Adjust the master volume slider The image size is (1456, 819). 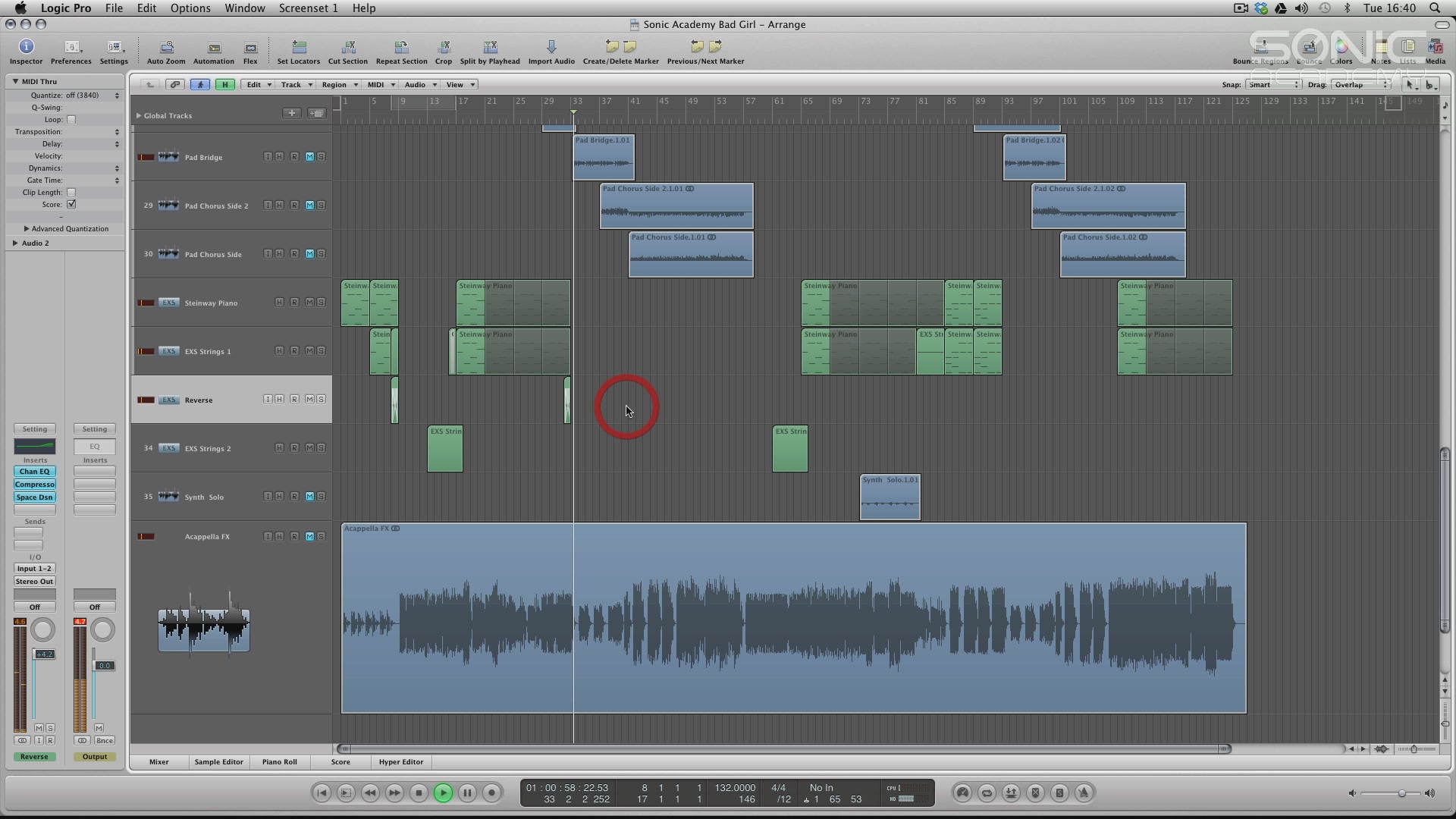pos(1401,793)
